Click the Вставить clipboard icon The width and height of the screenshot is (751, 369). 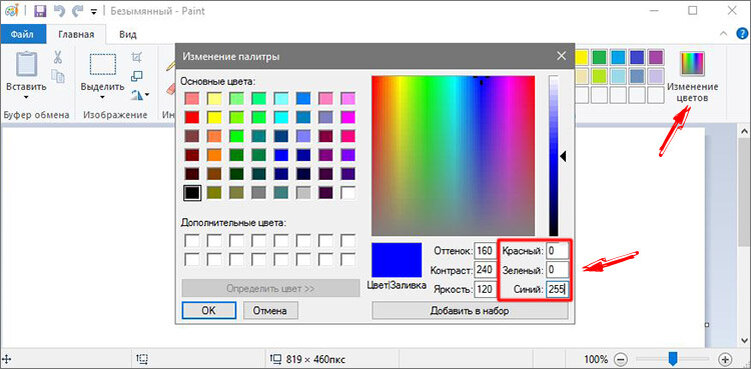pos(26,64)
